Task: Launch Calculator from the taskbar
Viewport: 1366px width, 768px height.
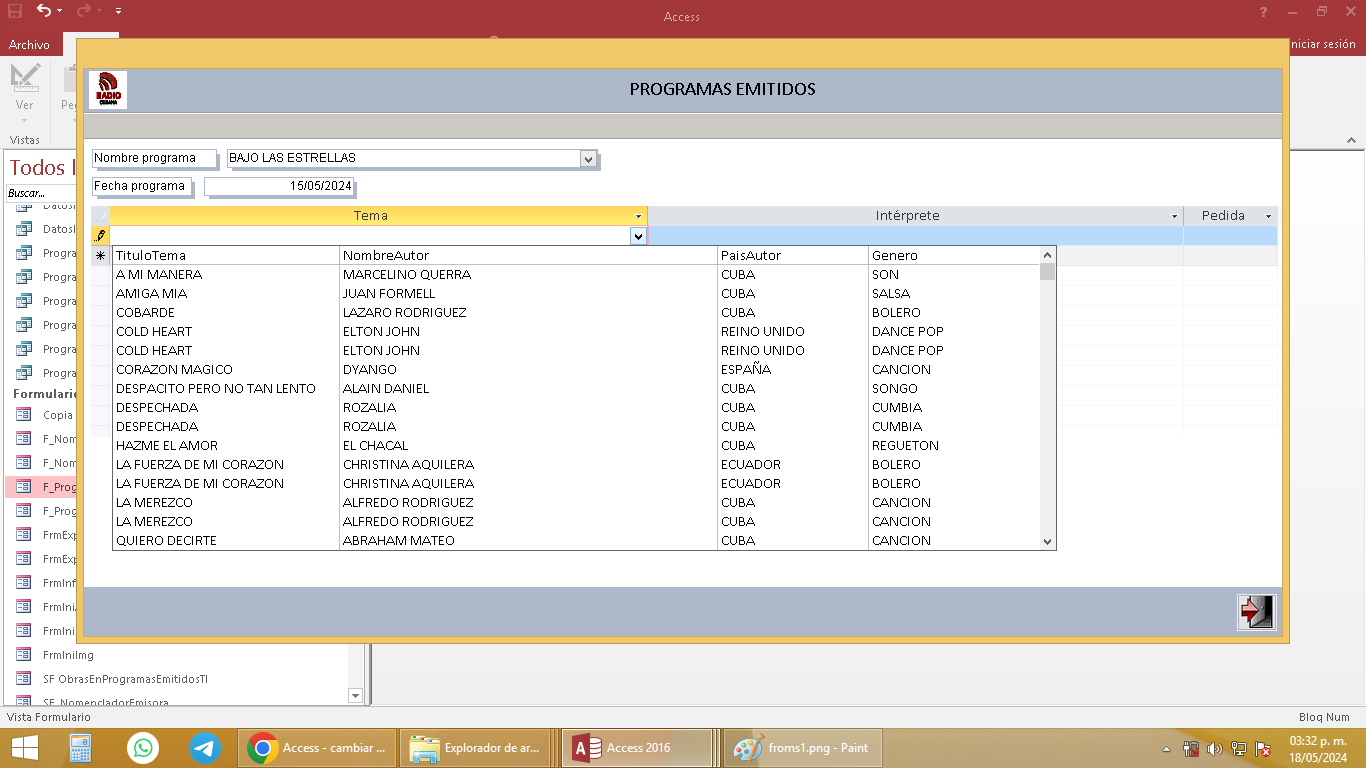Action: coord(80,748)
